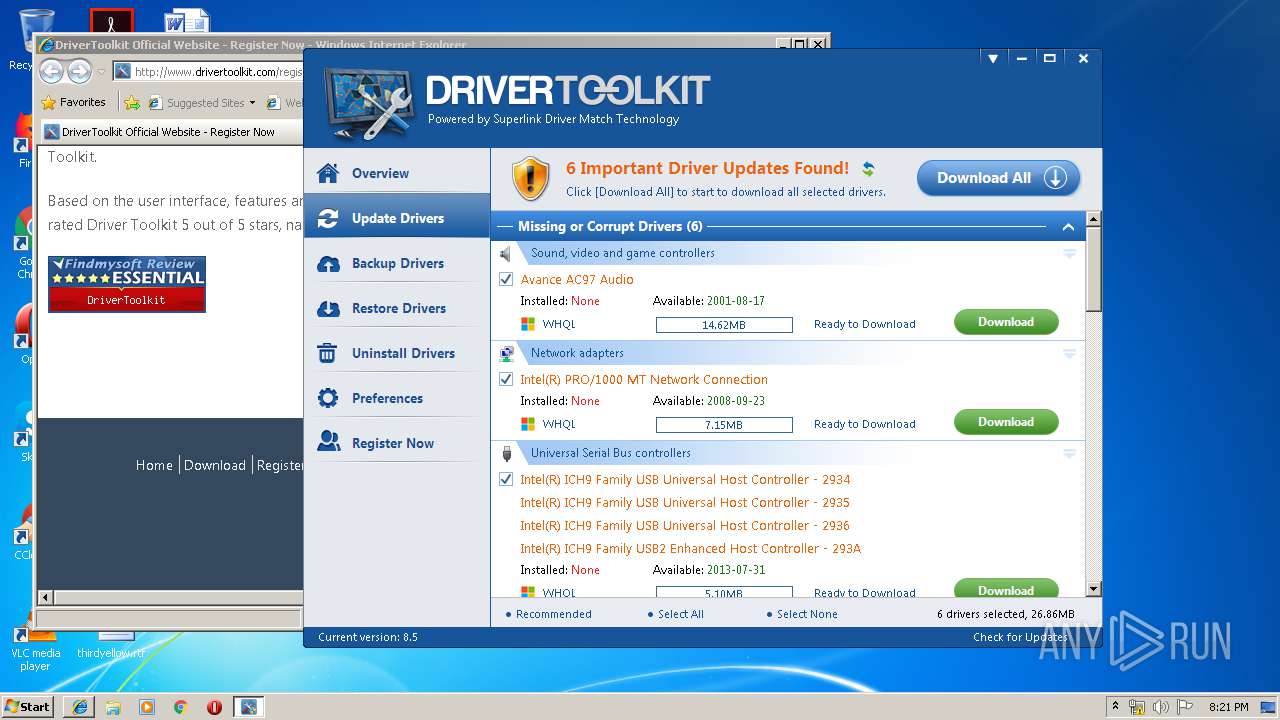This screenshot has width=1280, height=720.
Task: Click the 5.10MB download progress bar
Action: (x=724, y=592)
